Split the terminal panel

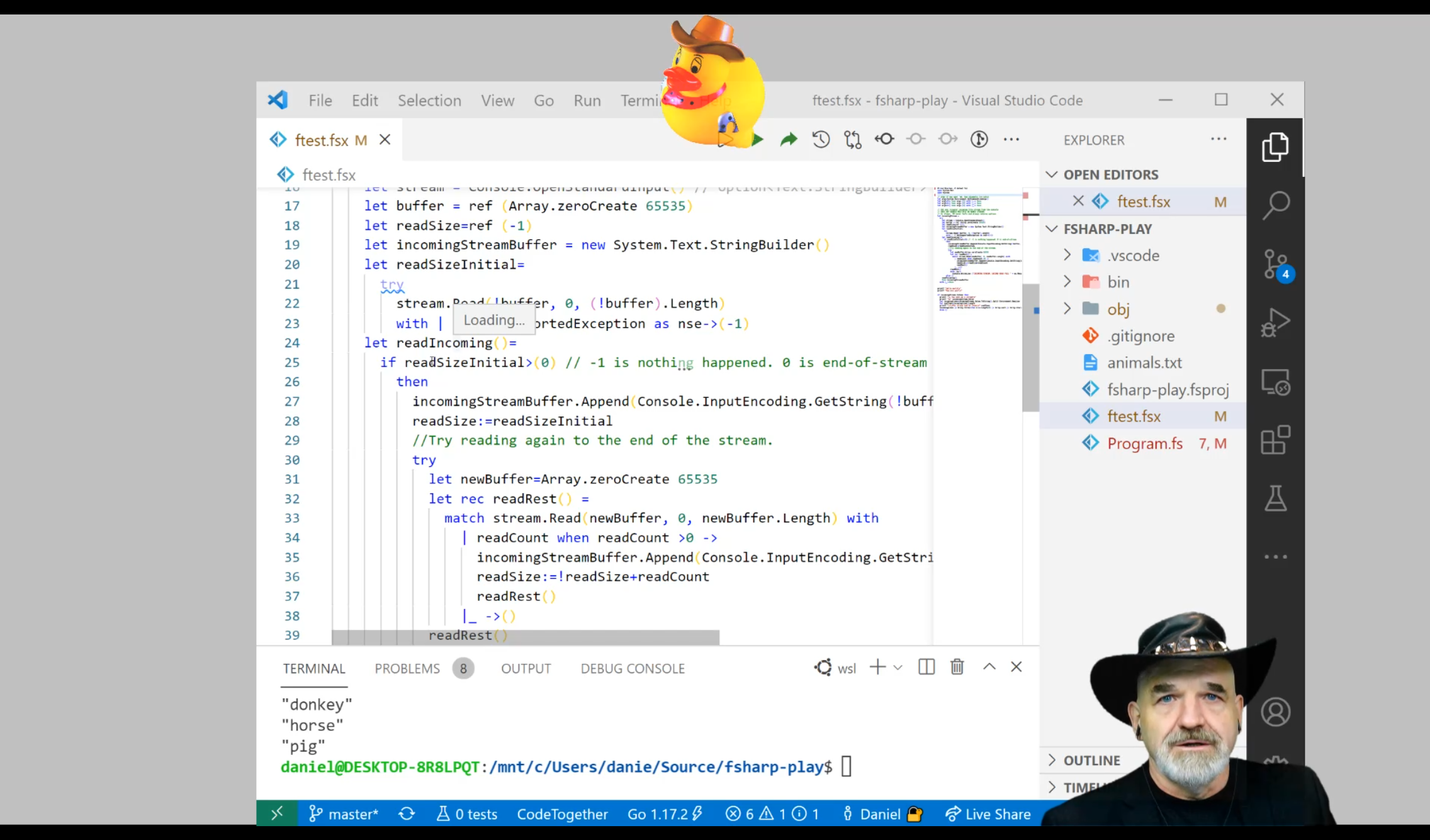[926, 667]
